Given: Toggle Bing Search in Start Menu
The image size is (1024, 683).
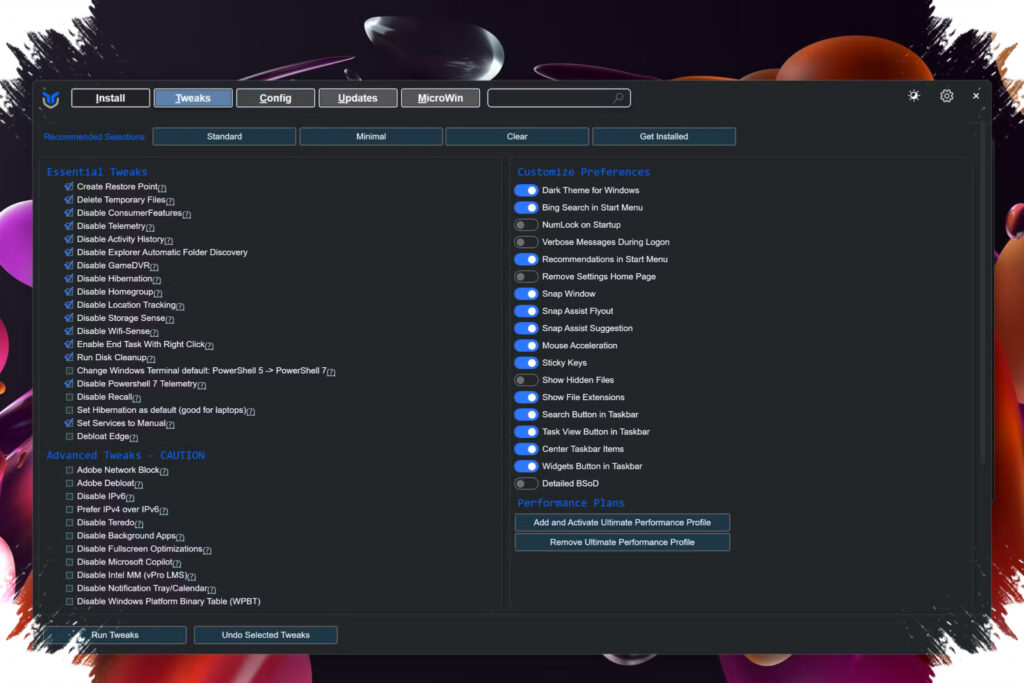Looking at the screenshot, I should coord(526,208).
